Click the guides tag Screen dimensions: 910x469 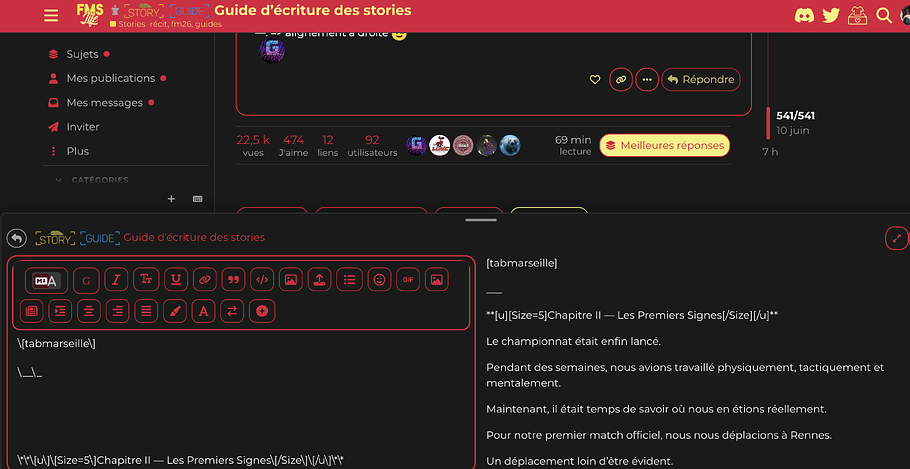click(209, 24)
